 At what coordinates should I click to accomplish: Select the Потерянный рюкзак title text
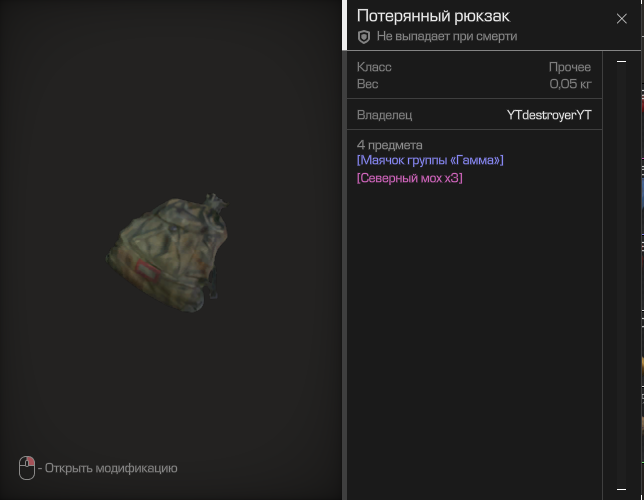pyautogui.click(x=433, y=16)
